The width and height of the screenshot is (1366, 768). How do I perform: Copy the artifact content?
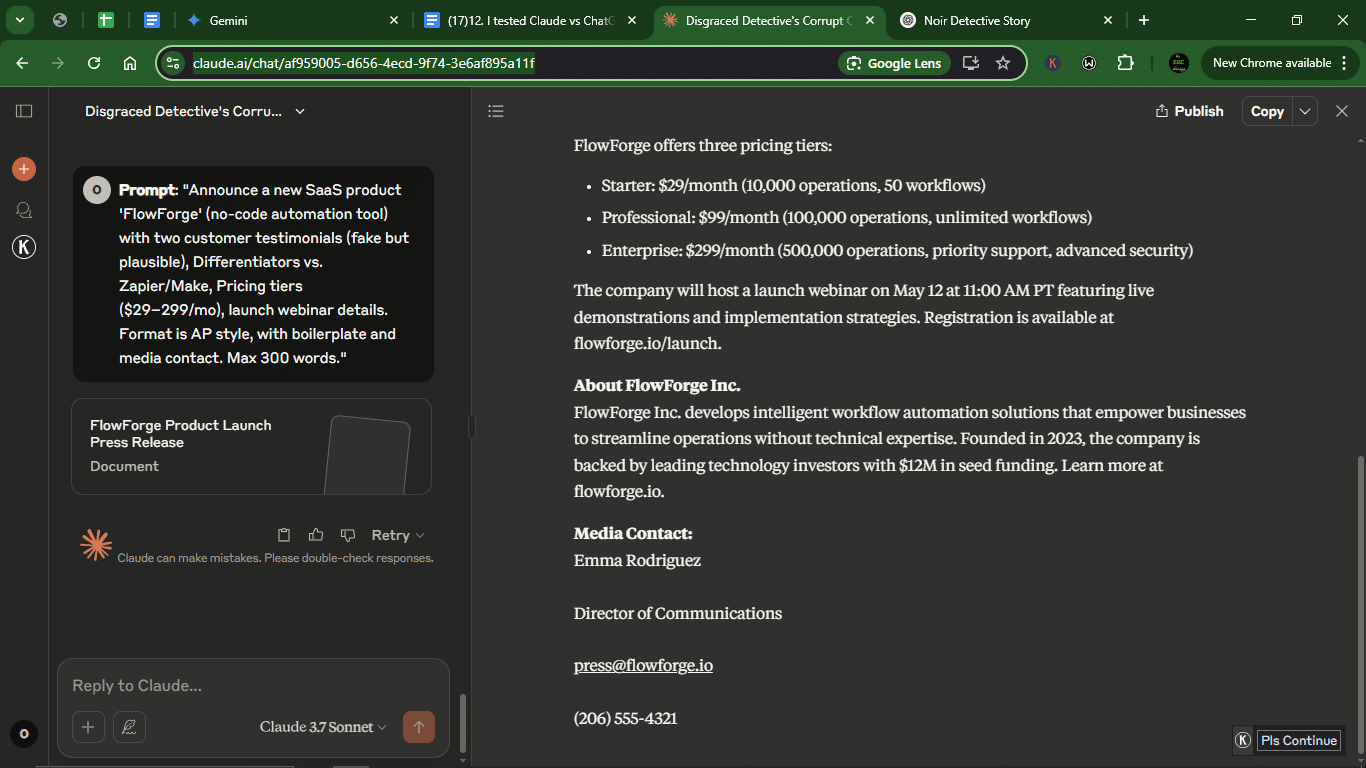tap(1267, 111)
